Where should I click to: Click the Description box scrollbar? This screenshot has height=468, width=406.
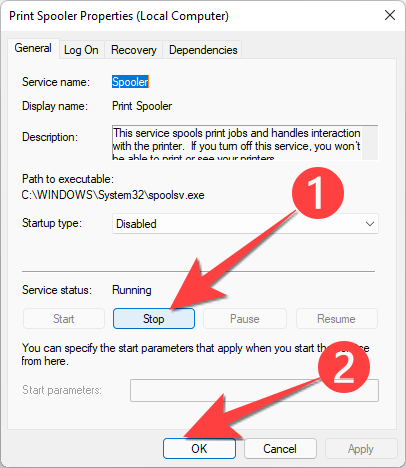click(x=370, y=143)
